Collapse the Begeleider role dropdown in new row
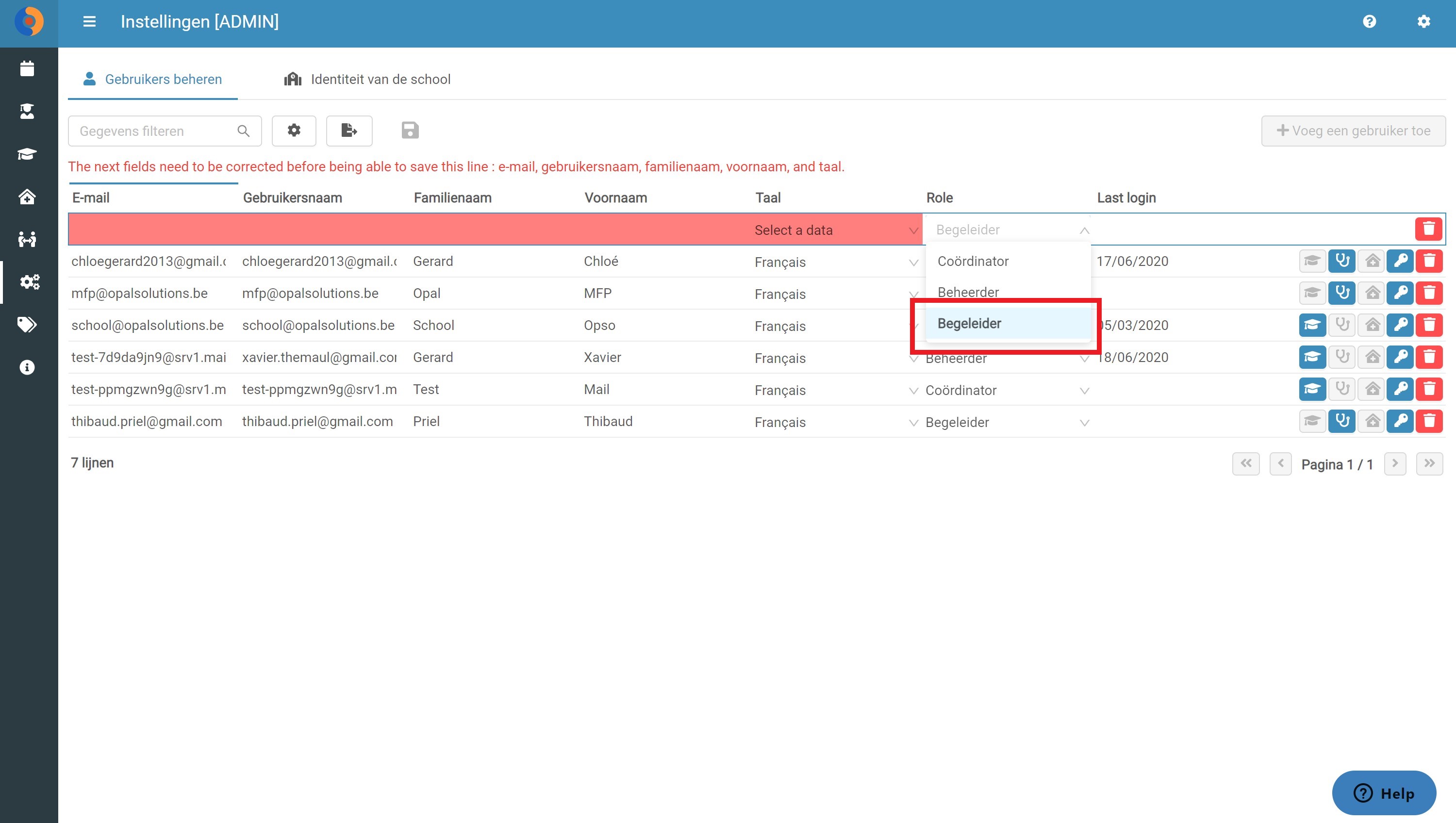 click(1009, 230)
